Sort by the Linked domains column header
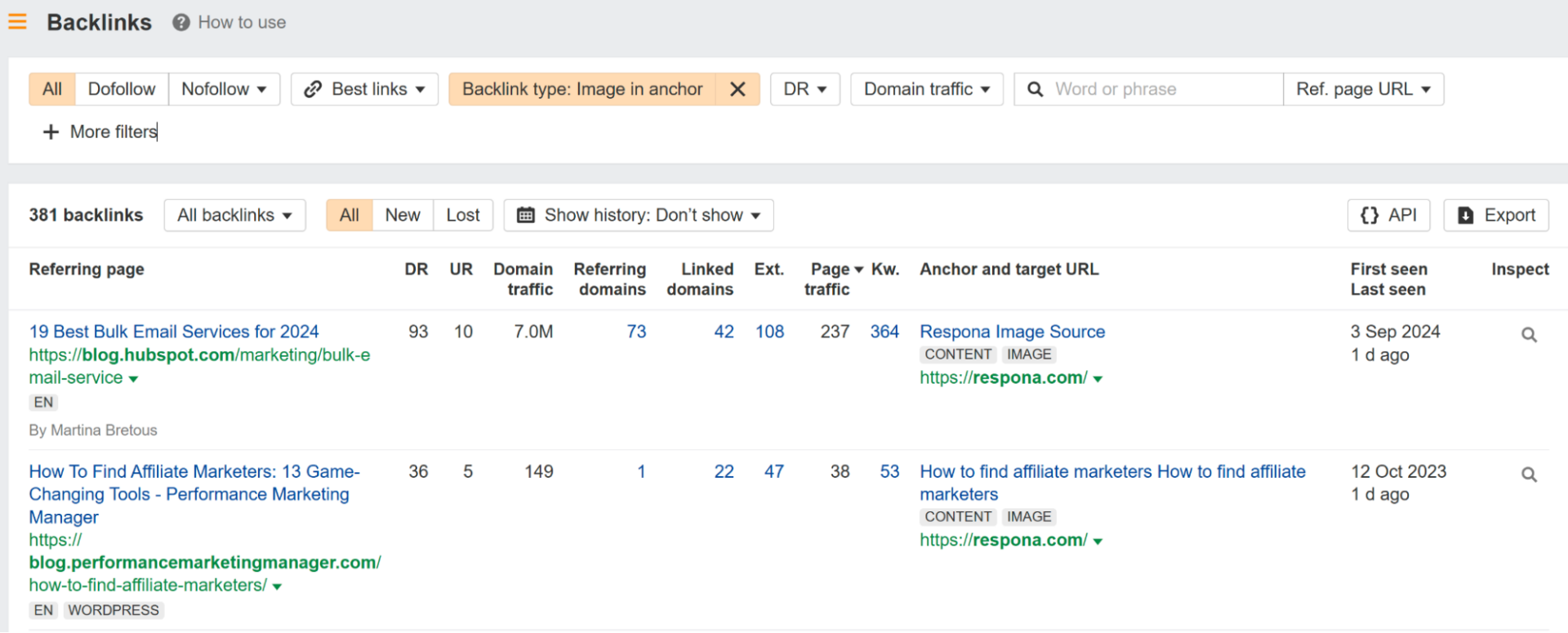This screenshot has width=1568, height=633. tap(700, 279)
